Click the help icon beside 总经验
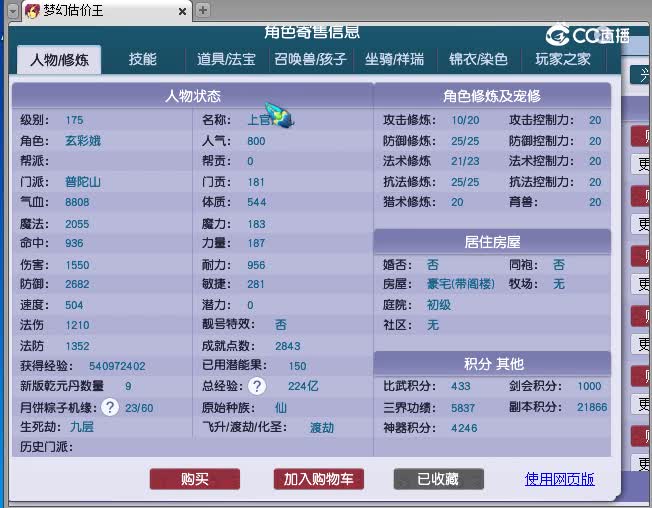 click(x=257, y=386)
